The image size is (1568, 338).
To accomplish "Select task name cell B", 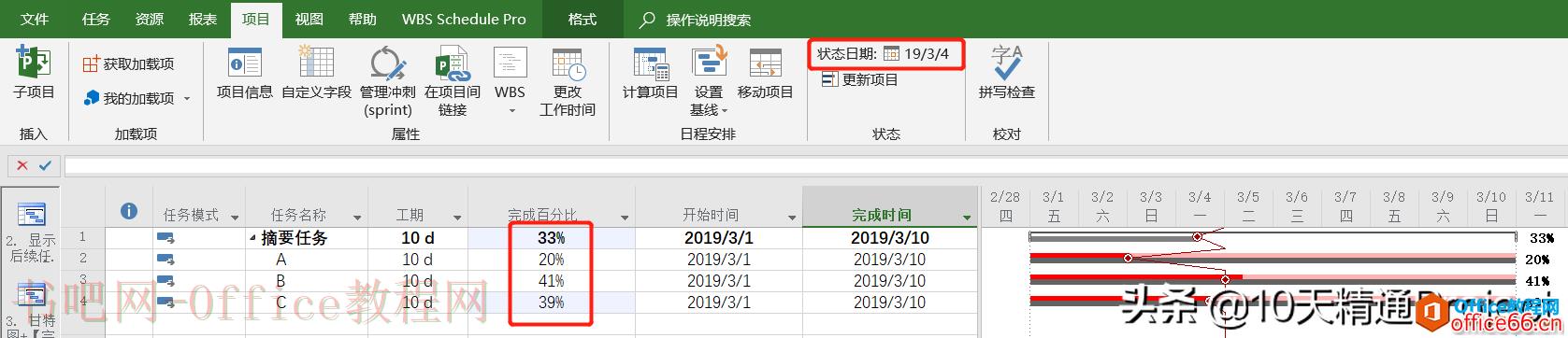I will point(307,281).
